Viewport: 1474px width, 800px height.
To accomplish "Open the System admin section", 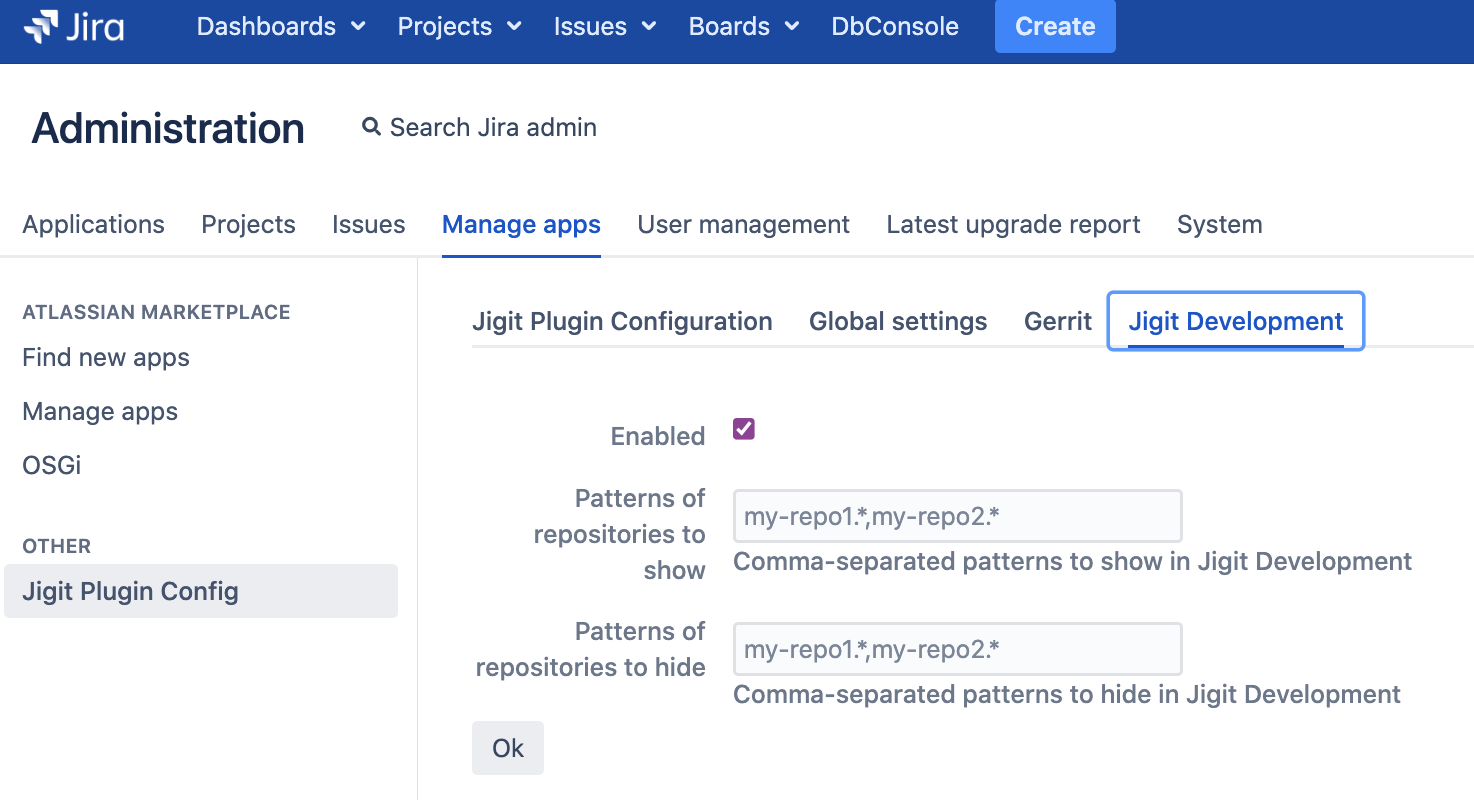I will 1218,224.
